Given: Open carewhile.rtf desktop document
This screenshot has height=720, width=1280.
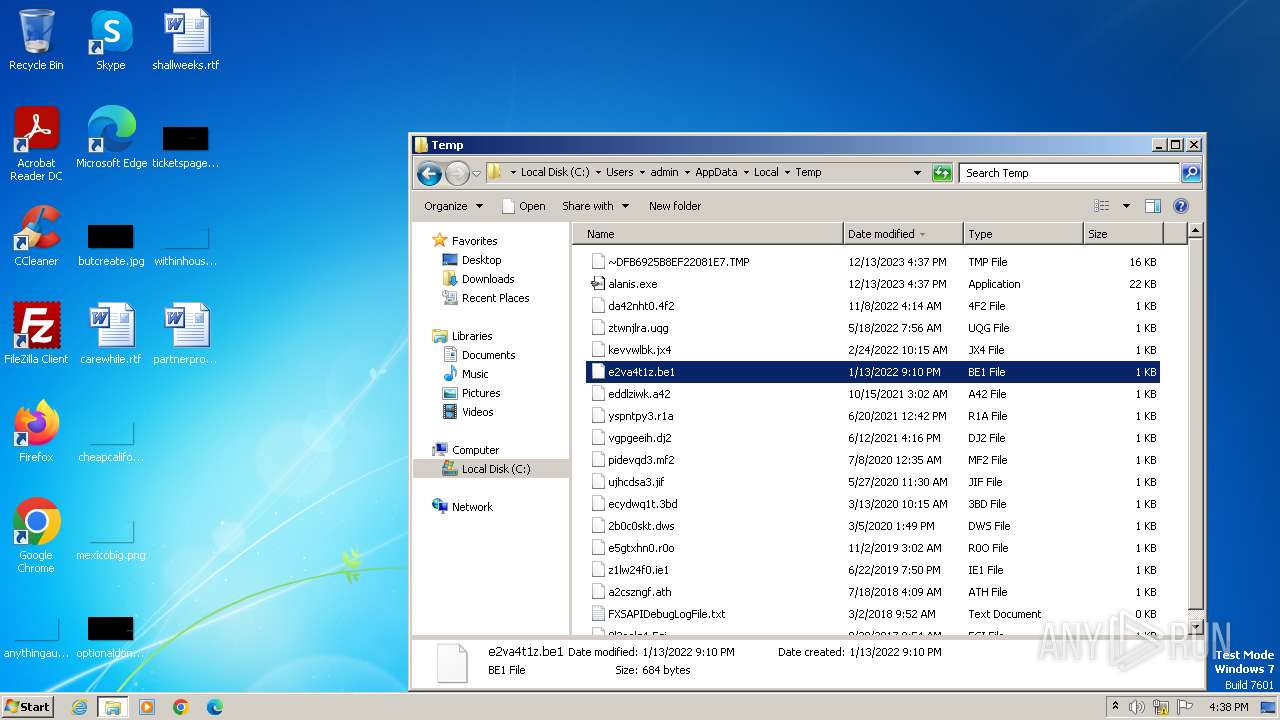Looking at the screenshot, I should tap(111, 334).
